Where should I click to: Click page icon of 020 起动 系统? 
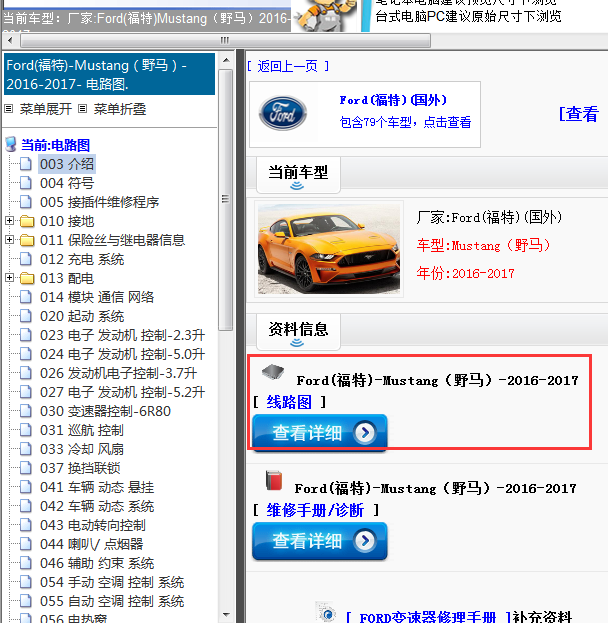pyautogui.click(x=26, y=316)
